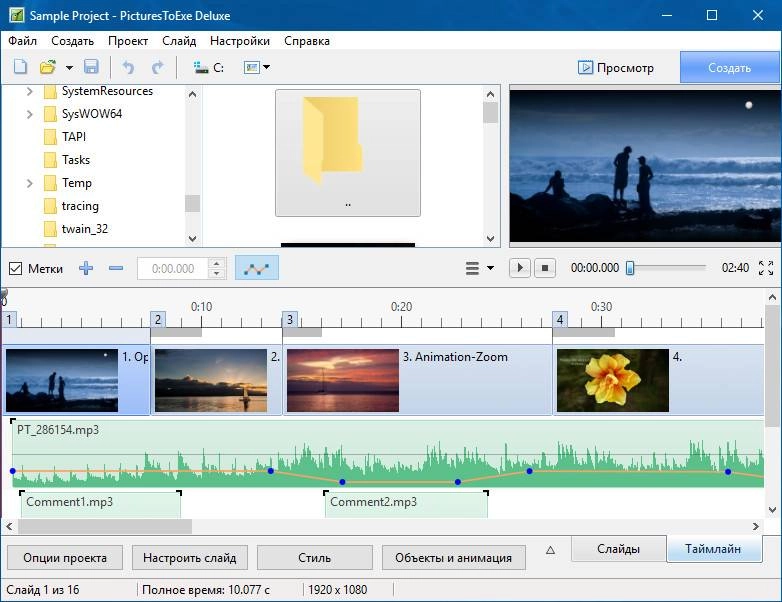Viewport: 782px width, 602px height.
Task: Select slide 1 silhouette thumbnail
Action: click(62, 380)
